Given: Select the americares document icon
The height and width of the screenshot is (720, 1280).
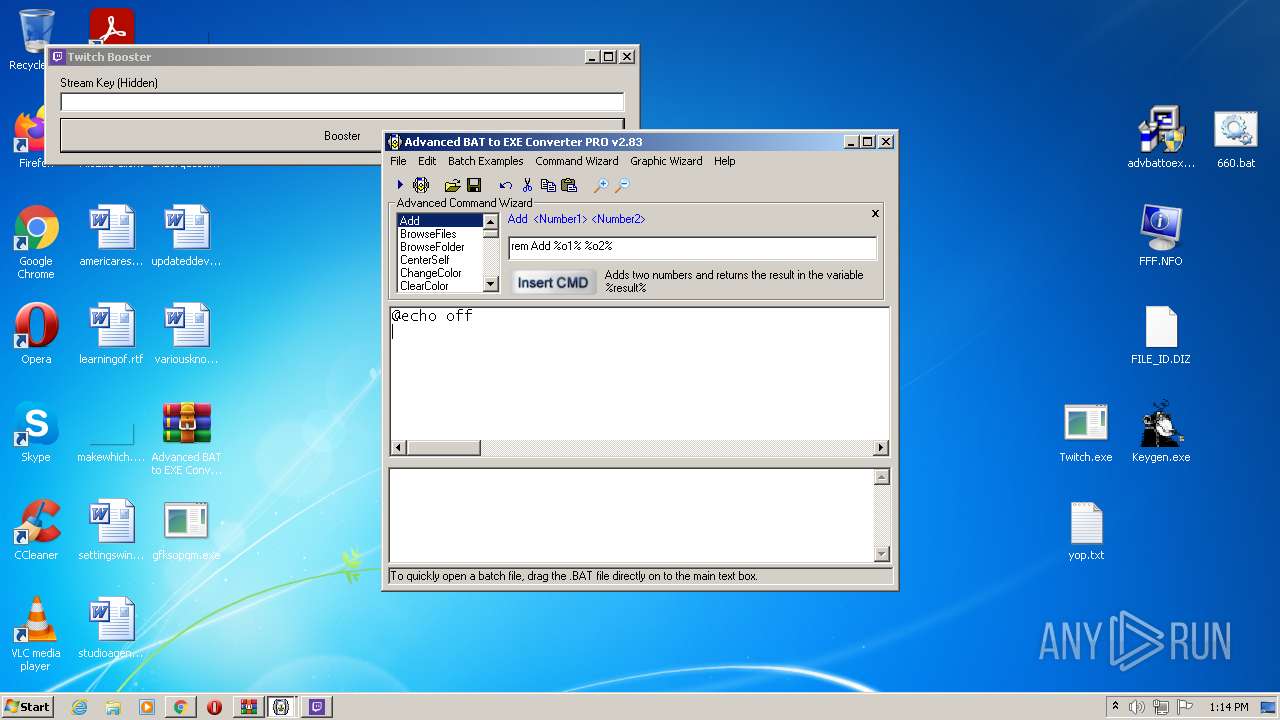Looking at the screenshot, I should (x=111, y=236).
